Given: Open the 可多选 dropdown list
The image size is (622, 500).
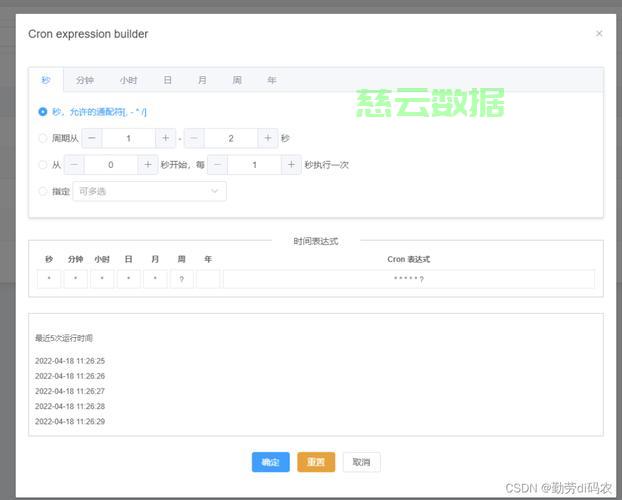Looking at the screenshot, I should [x=148, y=191].
